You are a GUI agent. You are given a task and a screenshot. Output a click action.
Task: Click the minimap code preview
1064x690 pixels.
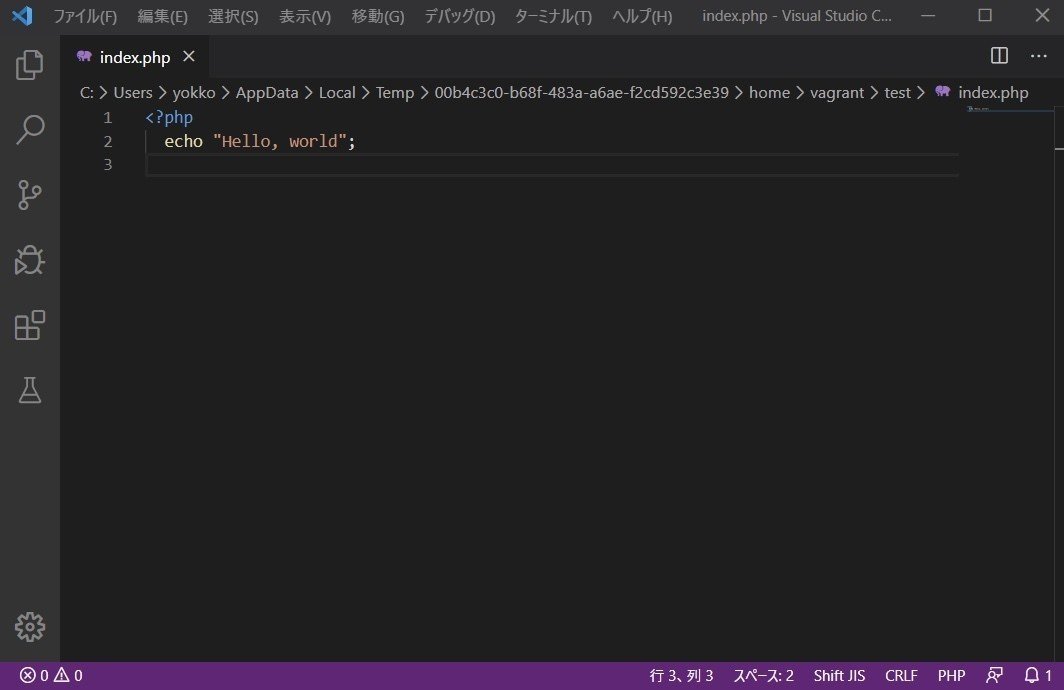coord(978,109)
